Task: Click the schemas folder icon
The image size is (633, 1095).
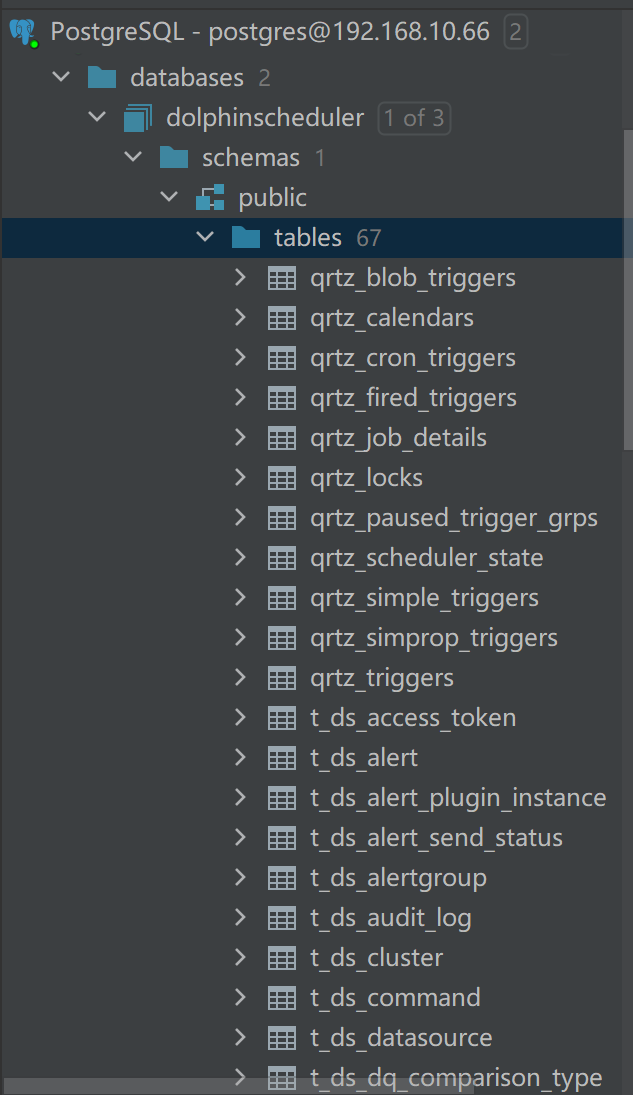Action: (174, 158)
